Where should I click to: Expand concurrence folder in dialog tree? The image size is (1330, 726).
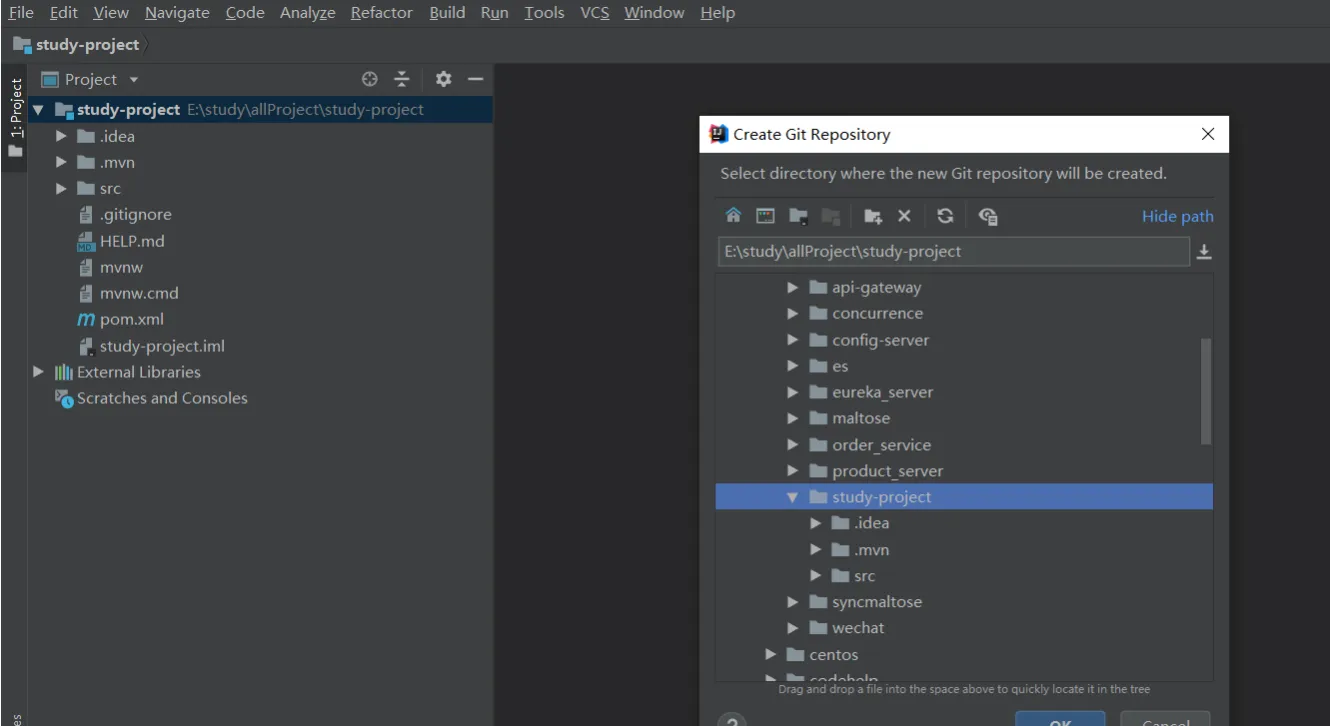[793, 313]
